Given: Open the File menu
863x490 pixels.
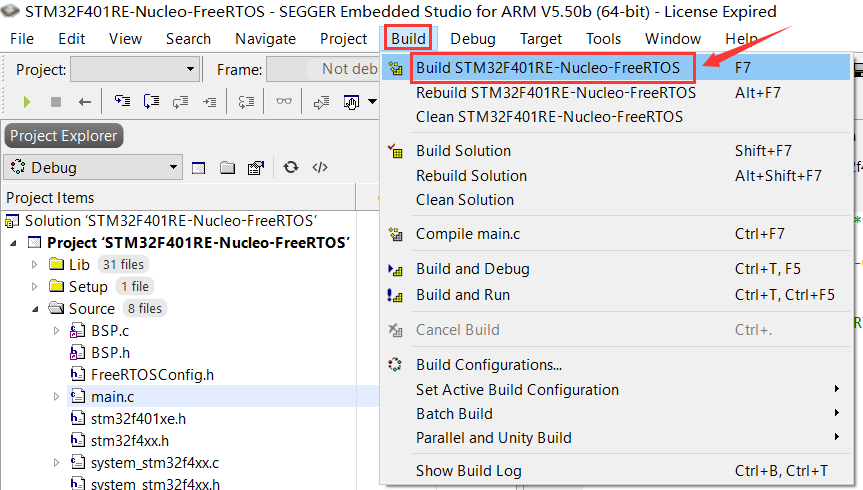Looking at the screenshot, I should click(x=22, y=39).
